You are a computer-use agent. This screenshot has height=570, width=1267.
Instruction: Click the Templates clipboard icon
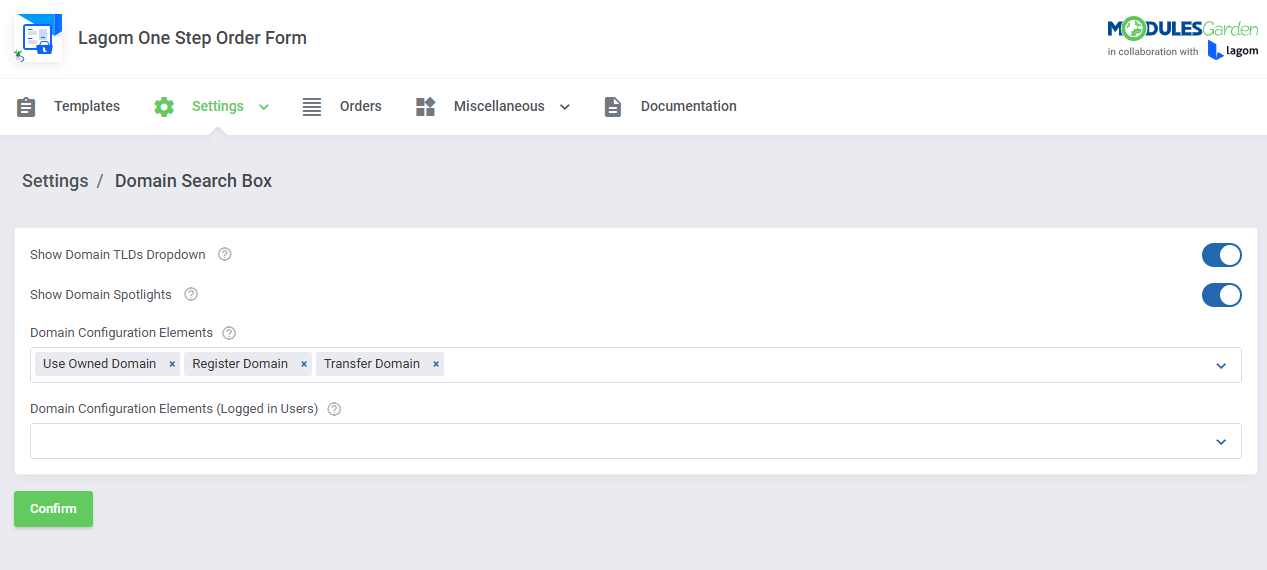[x=26, y=107]
